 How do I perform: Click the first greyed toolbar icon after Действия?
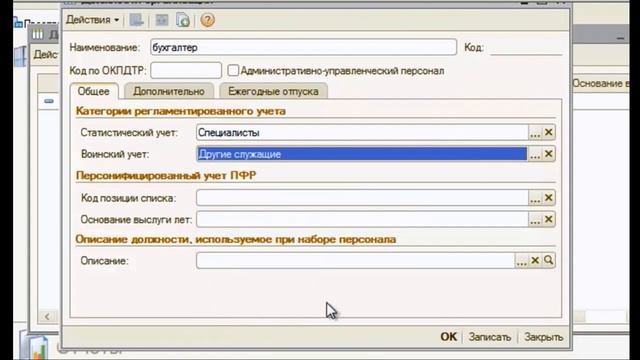(136, 20)
